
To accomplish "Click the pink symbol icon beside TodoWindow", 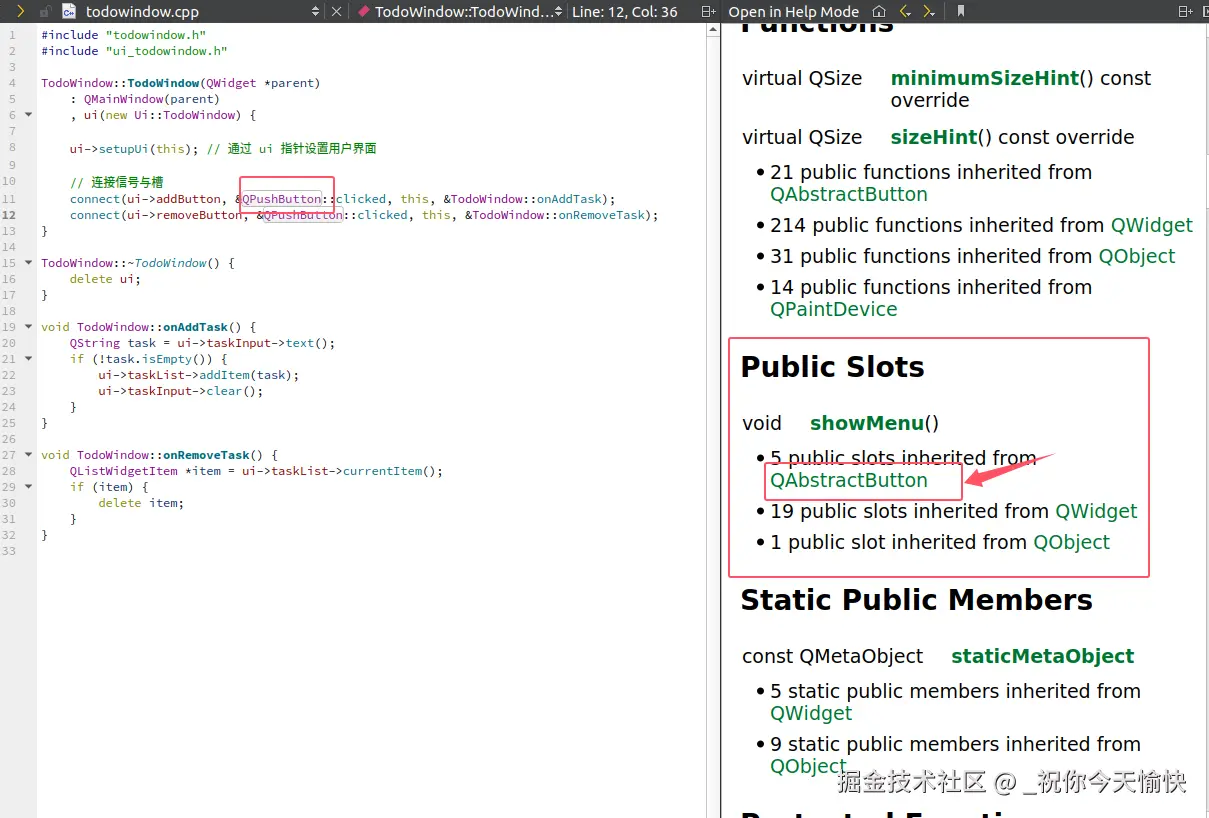I will tap(364, 11).
